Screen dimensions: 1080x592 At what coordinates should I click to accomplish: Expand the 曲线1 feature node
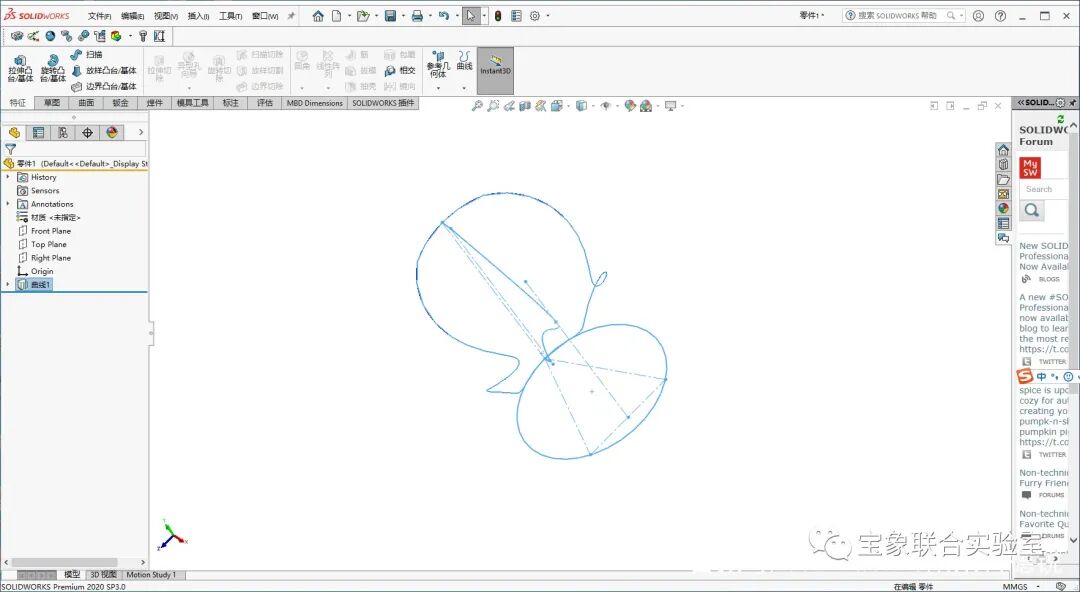coord(8,285)
